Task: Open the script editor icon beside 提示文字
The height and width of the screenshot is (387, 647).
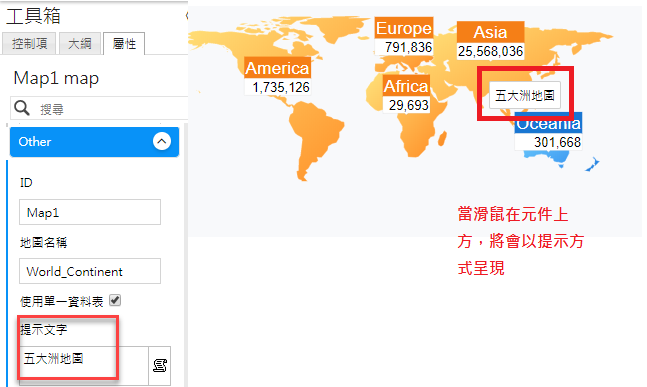Action: (x=160, y=366)
